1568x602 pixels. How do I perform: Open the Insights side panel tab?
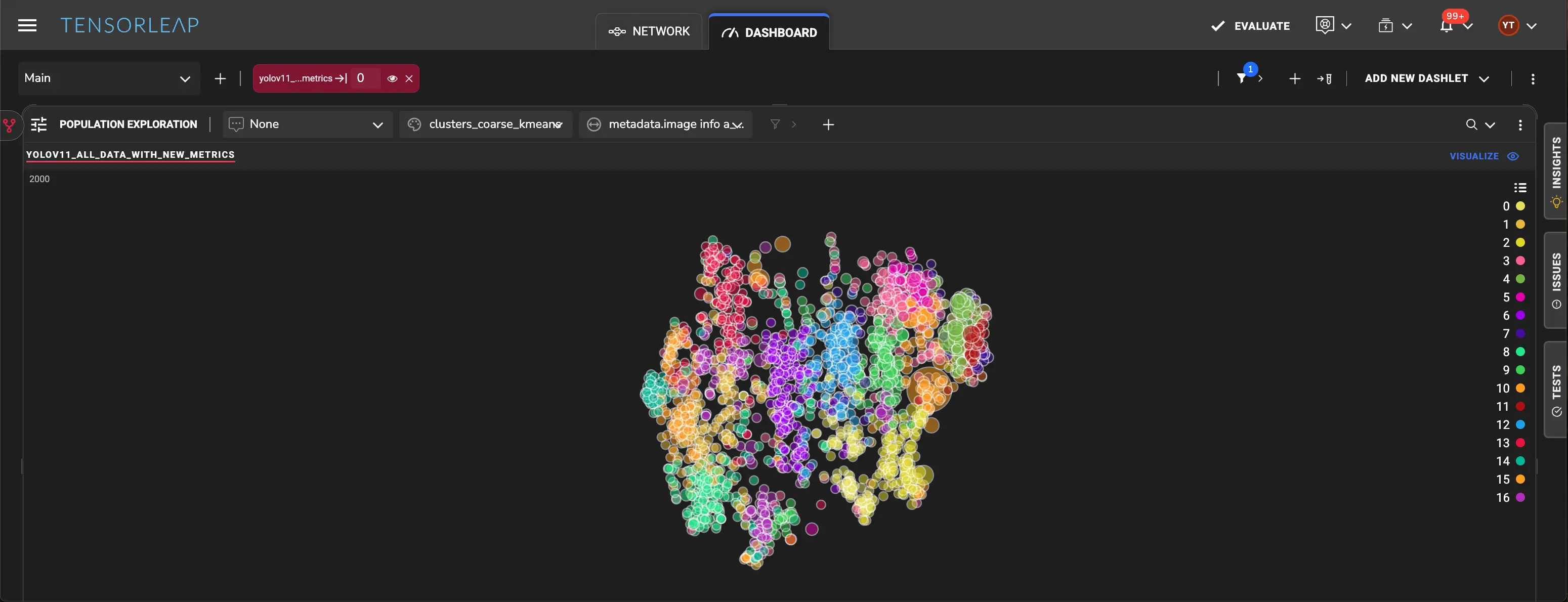(x=1556, y=170)
